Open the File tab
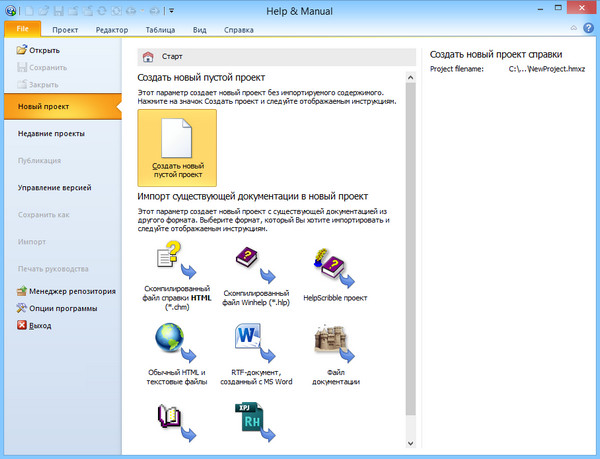The width and height of the screenshot is (600, 459). [21, 30]
